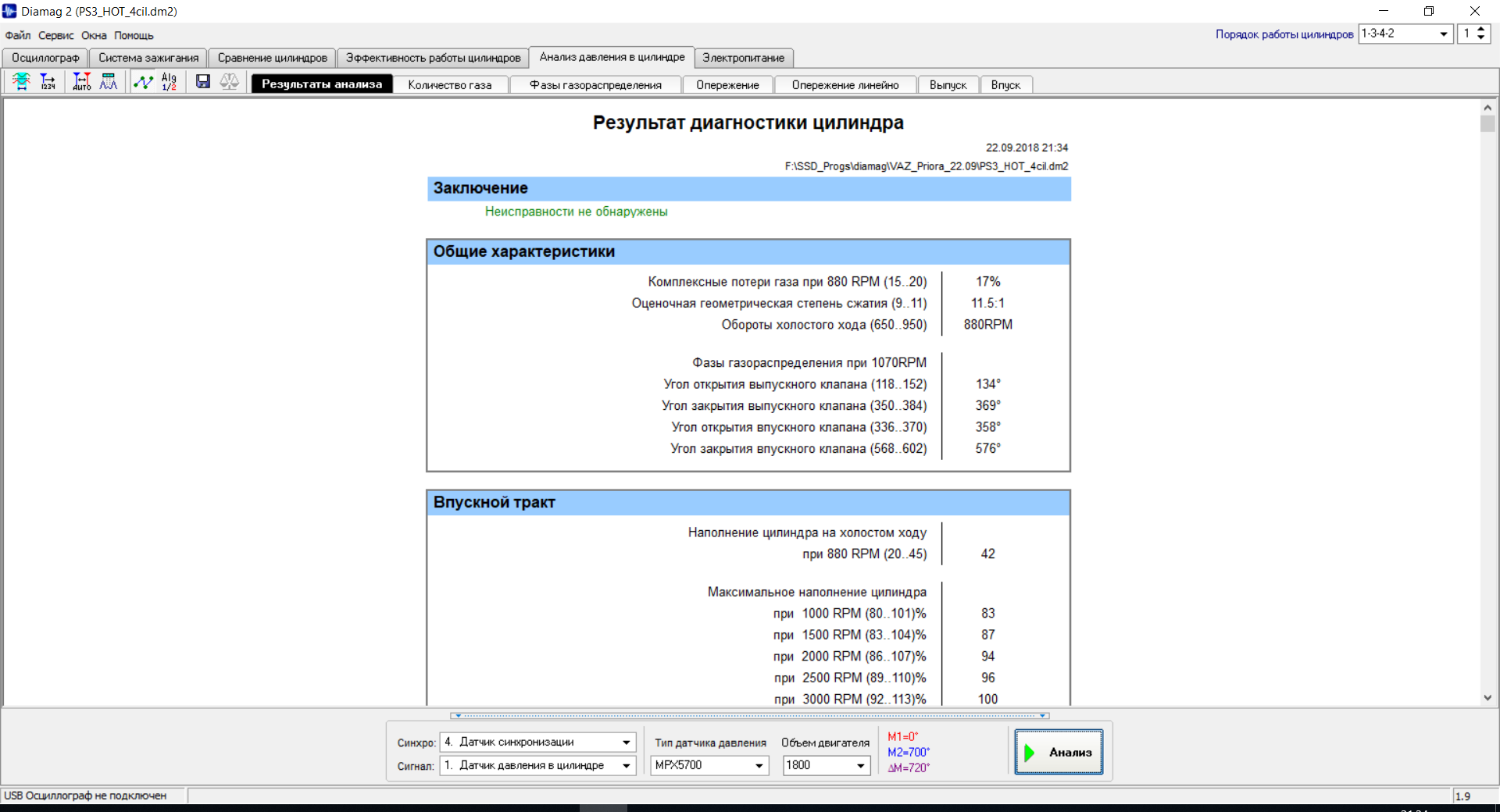
Task: Click the signal range selection waveform icon
Action: click(21, 82)
